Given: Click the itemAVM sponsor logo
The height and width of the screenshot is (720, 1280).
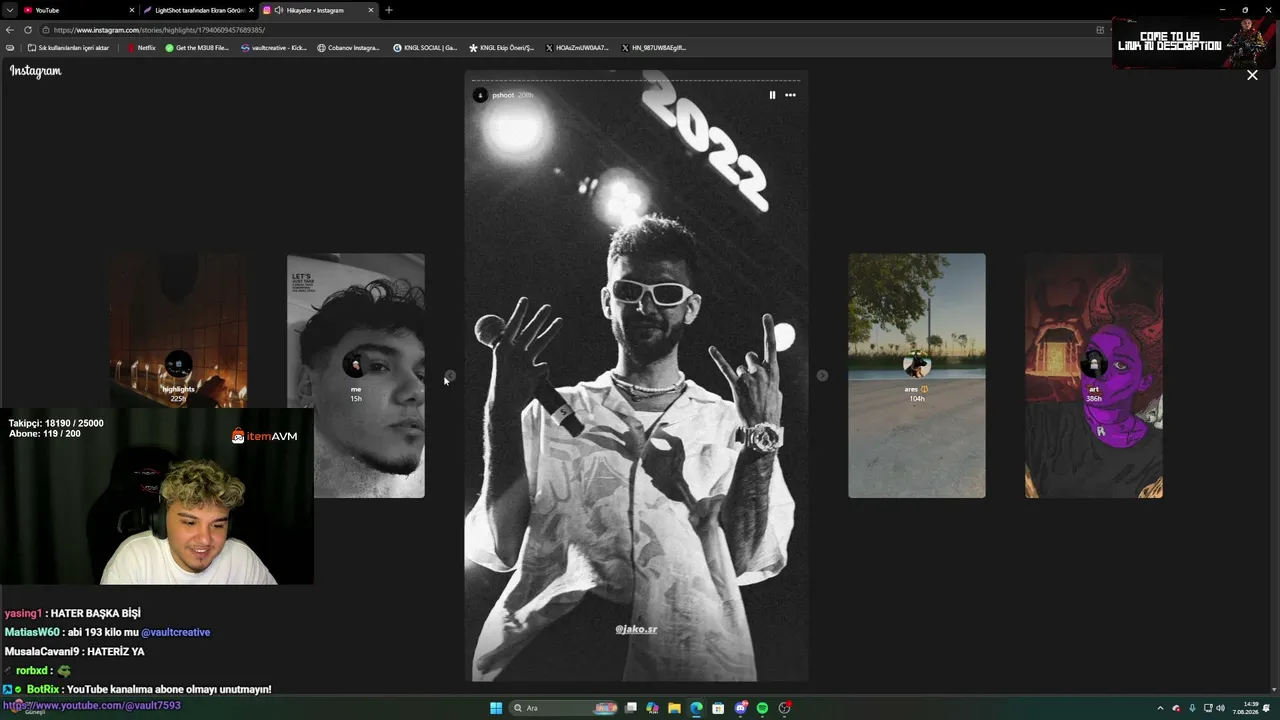Looking at the screenshot, I should pyautogui.click(x=264, y=436).
